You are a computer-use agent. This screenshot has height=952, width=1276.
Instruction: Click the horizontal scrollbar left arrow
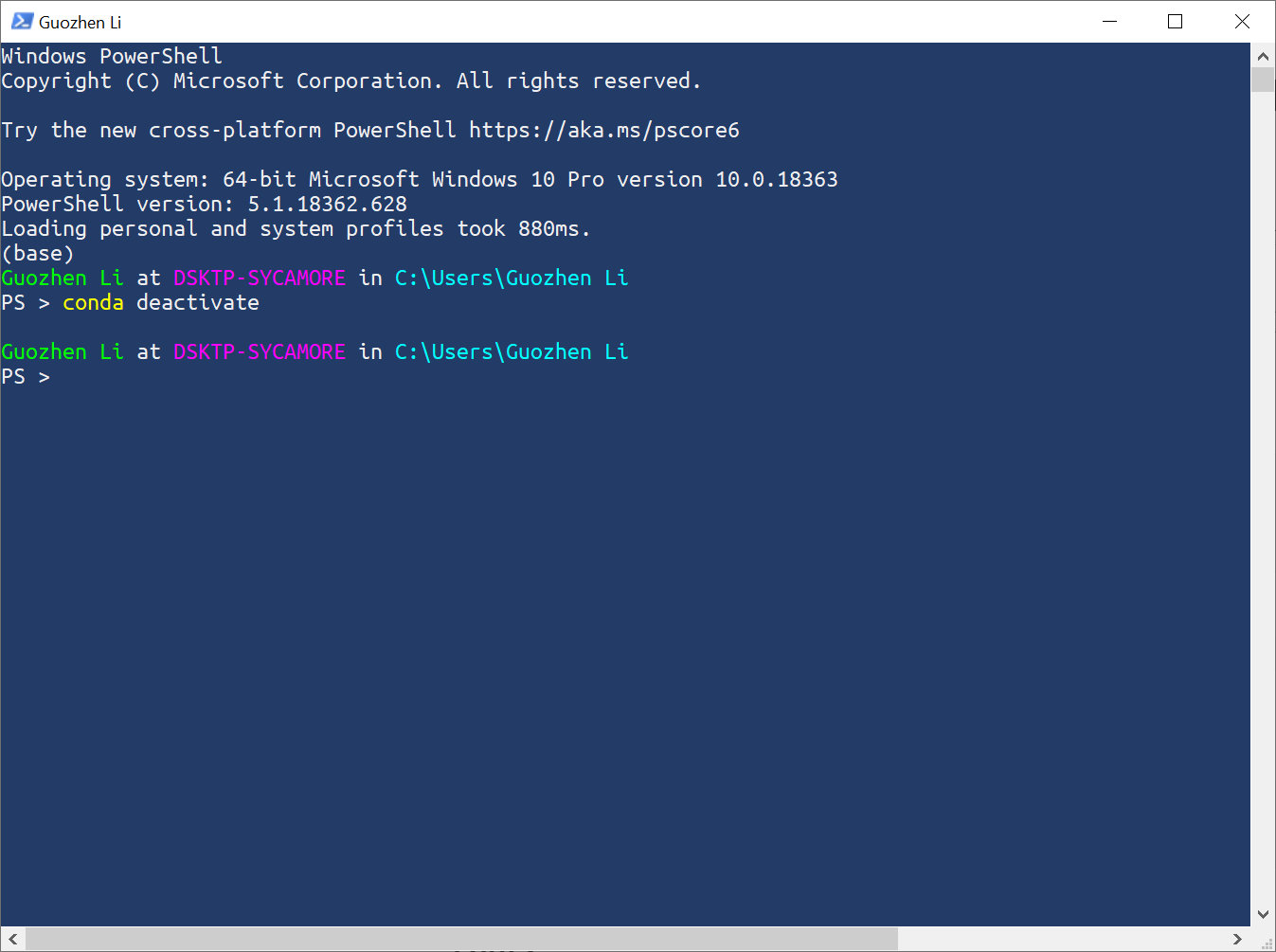point(12,939)
